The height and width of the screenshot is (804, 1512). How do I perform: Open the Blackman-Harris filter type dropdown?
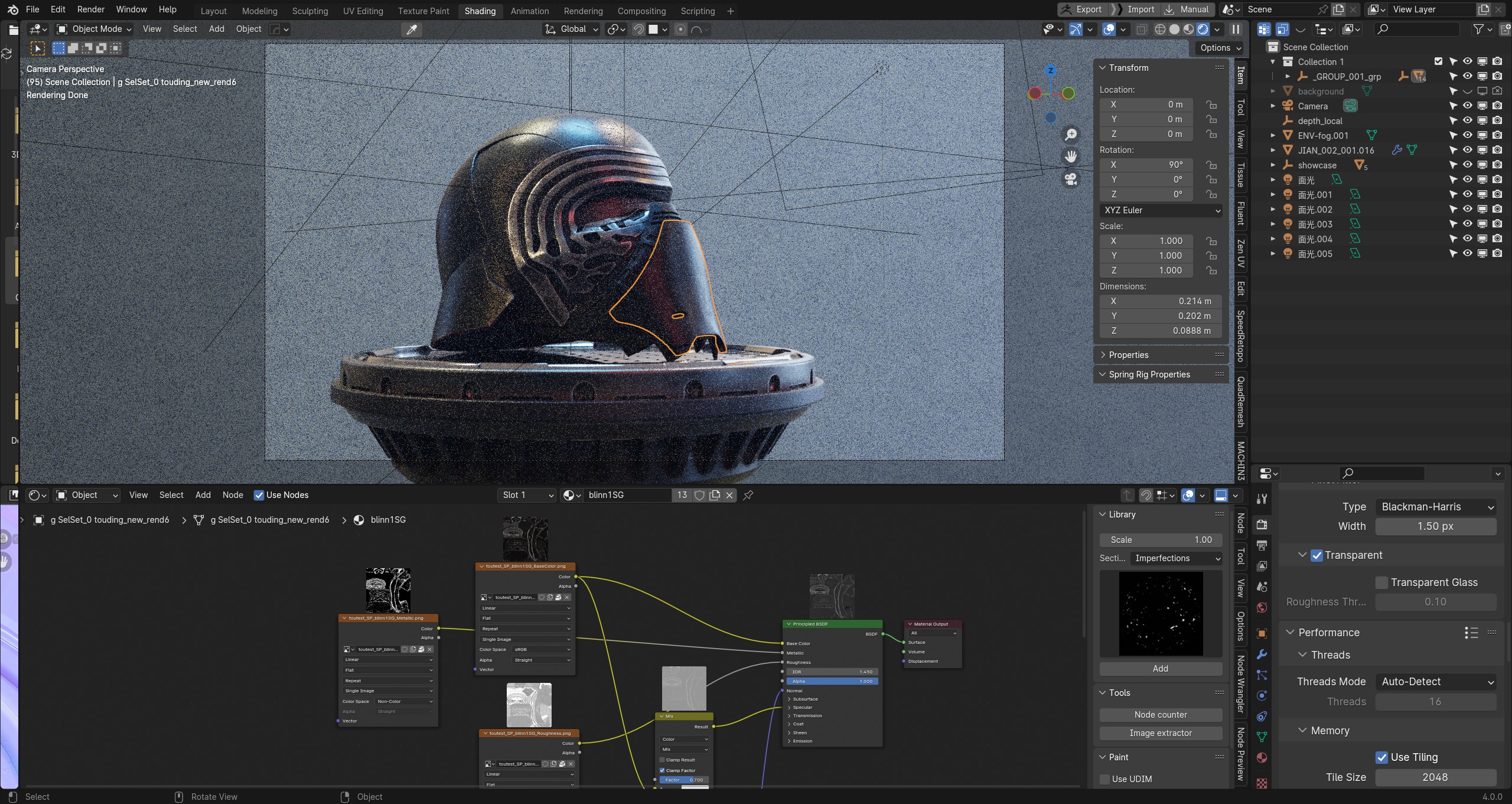[x=1436, y=507]
